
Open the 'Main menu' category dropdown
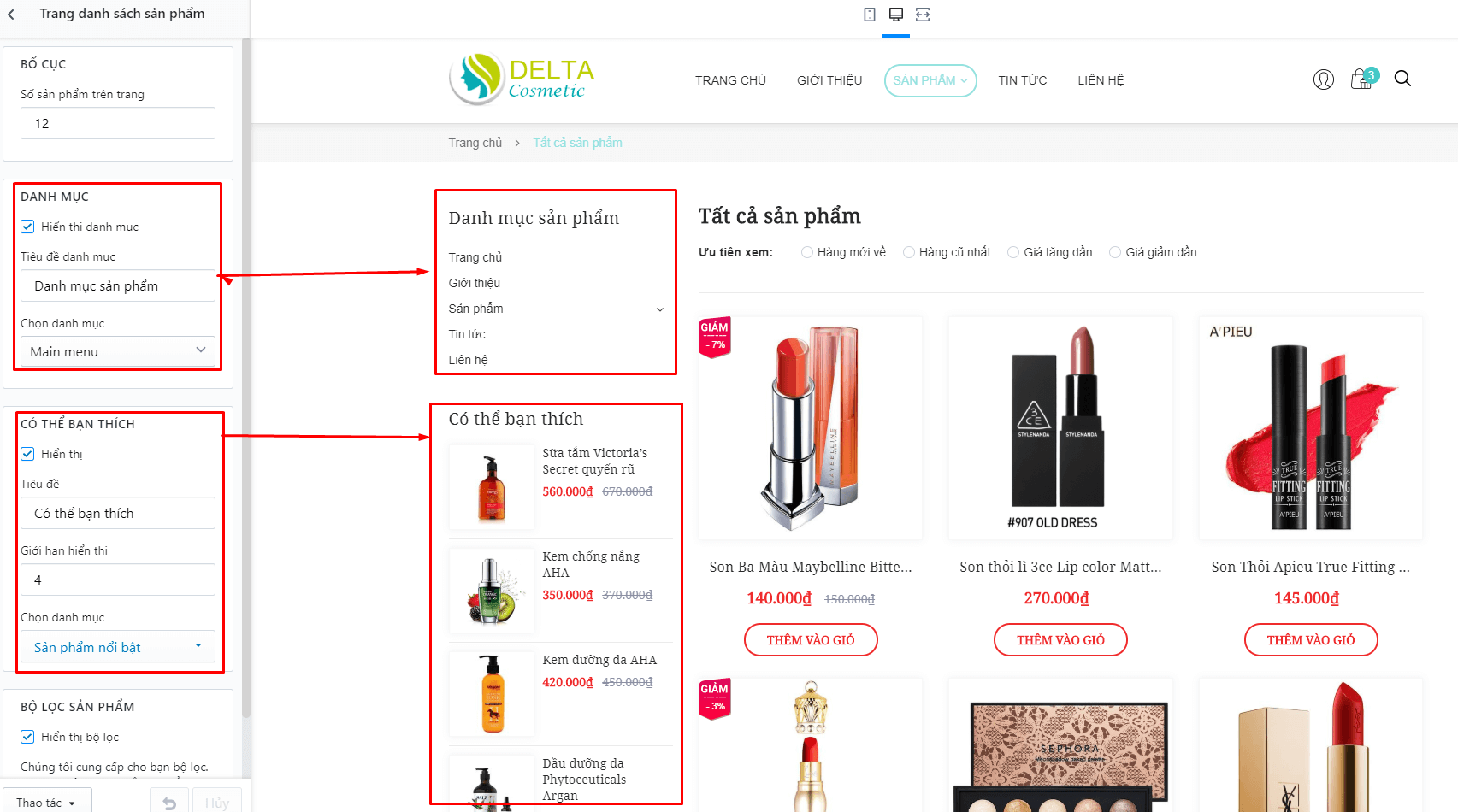(x=118, y=351)
